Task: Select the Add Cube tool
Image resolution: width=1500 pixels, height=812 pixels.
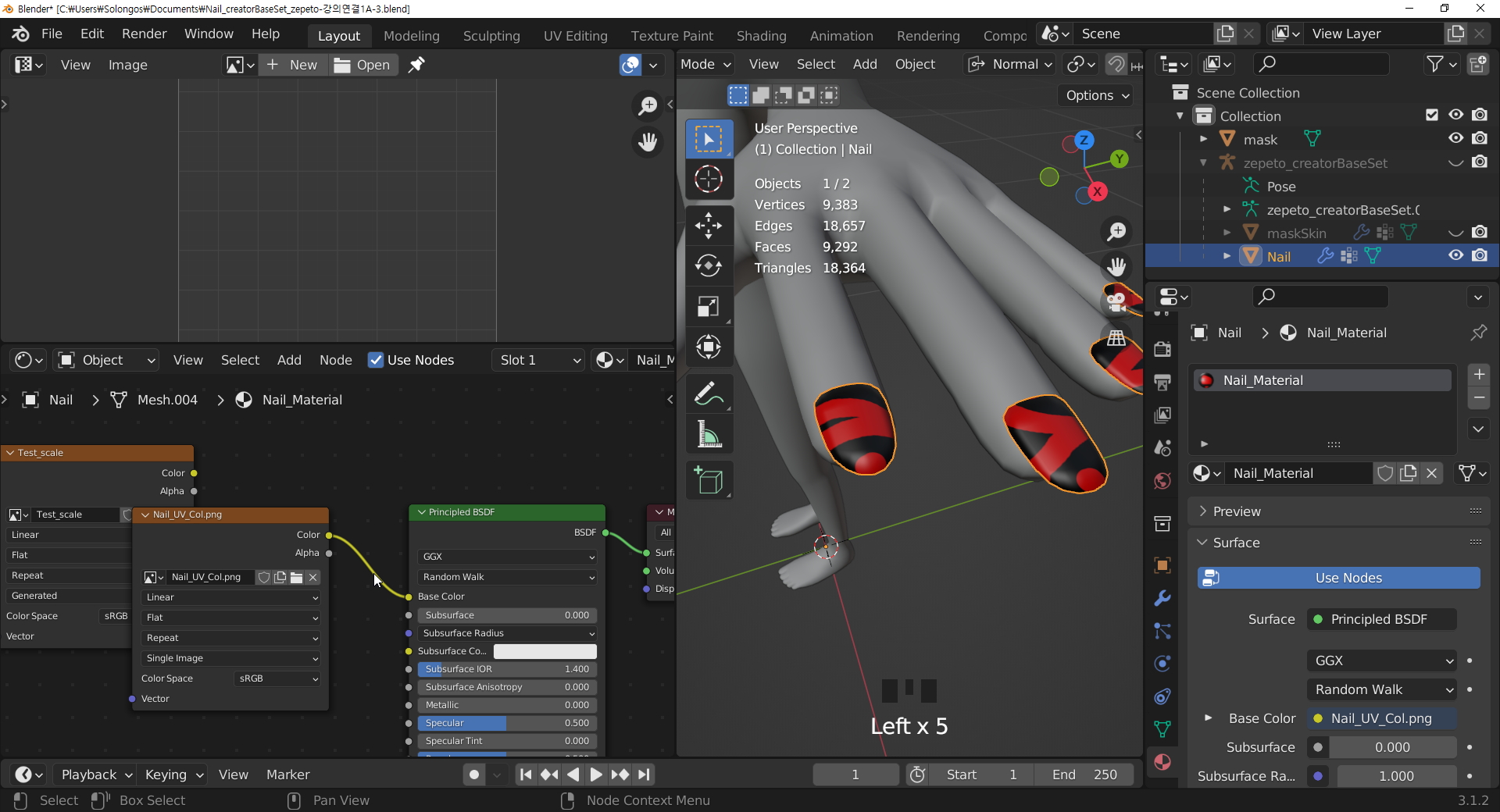Action: (709, 480)
